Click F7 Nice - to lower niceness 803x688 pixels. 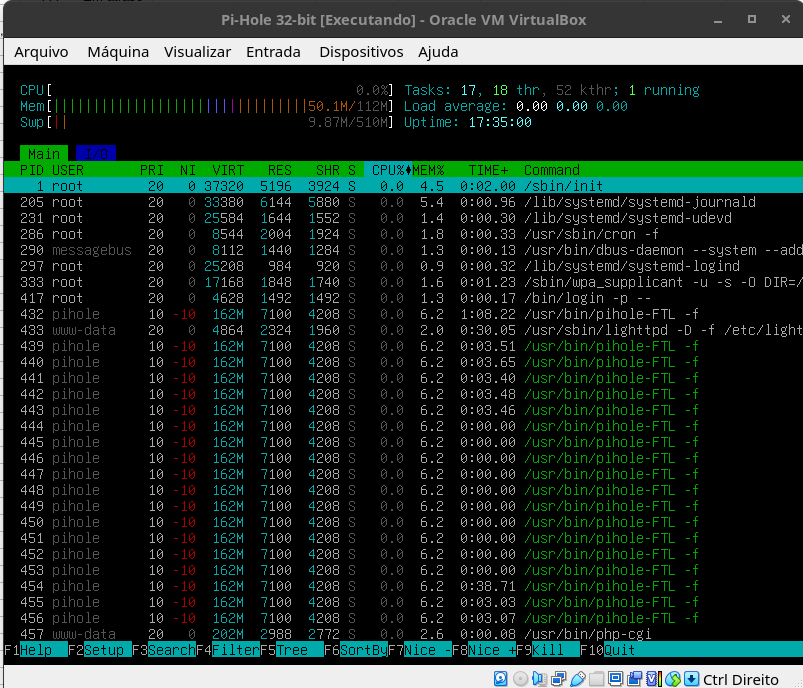coord(420,650)
